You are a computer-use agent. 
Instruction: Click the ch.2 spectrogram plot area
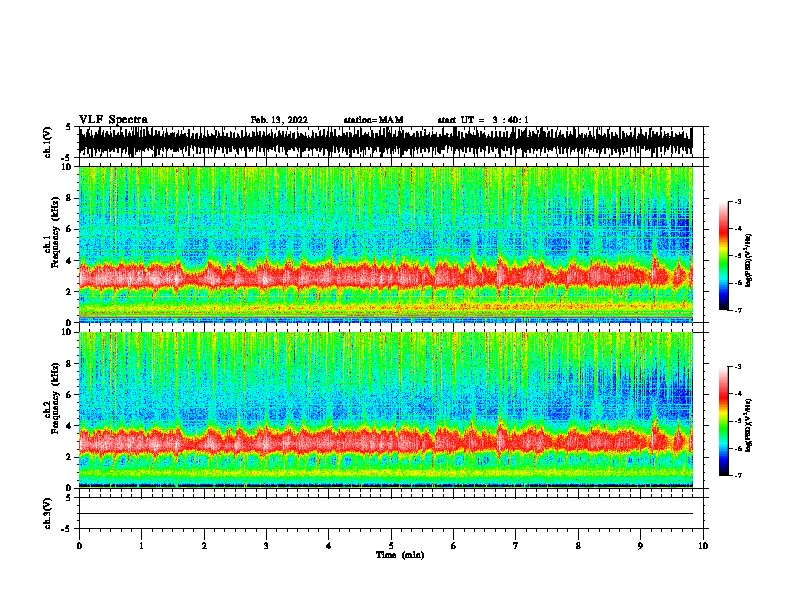[x=385, y=410]
